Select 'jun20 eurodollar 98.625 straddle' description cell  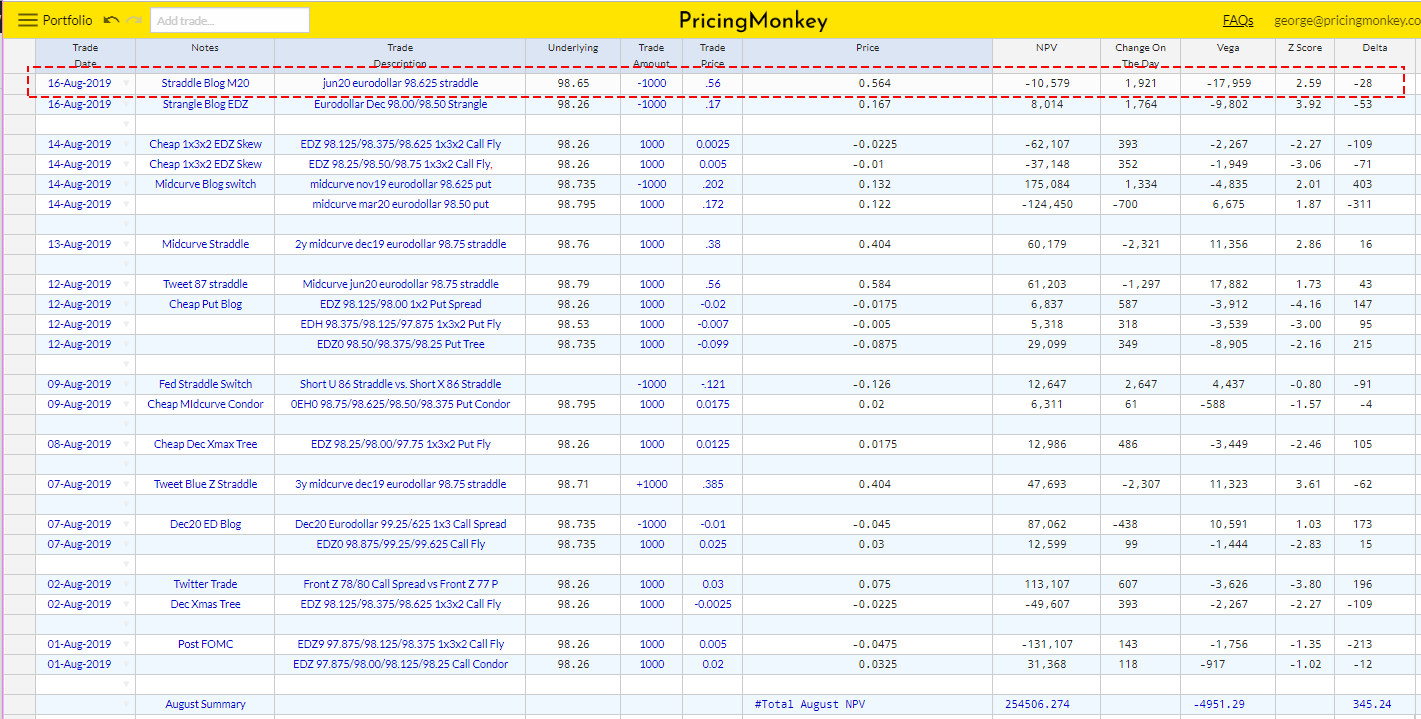(x=400, y=83)
